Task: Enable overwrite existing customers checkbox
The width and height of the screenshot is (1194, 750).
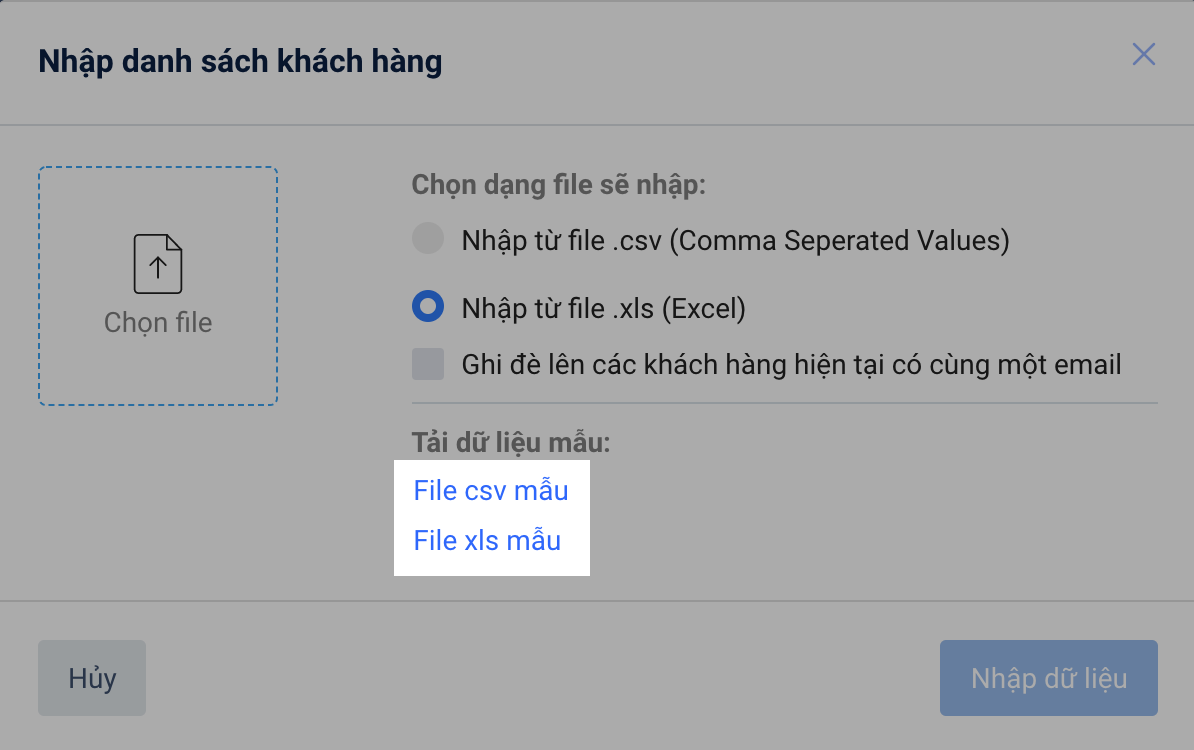Action: tap(428, 364)
